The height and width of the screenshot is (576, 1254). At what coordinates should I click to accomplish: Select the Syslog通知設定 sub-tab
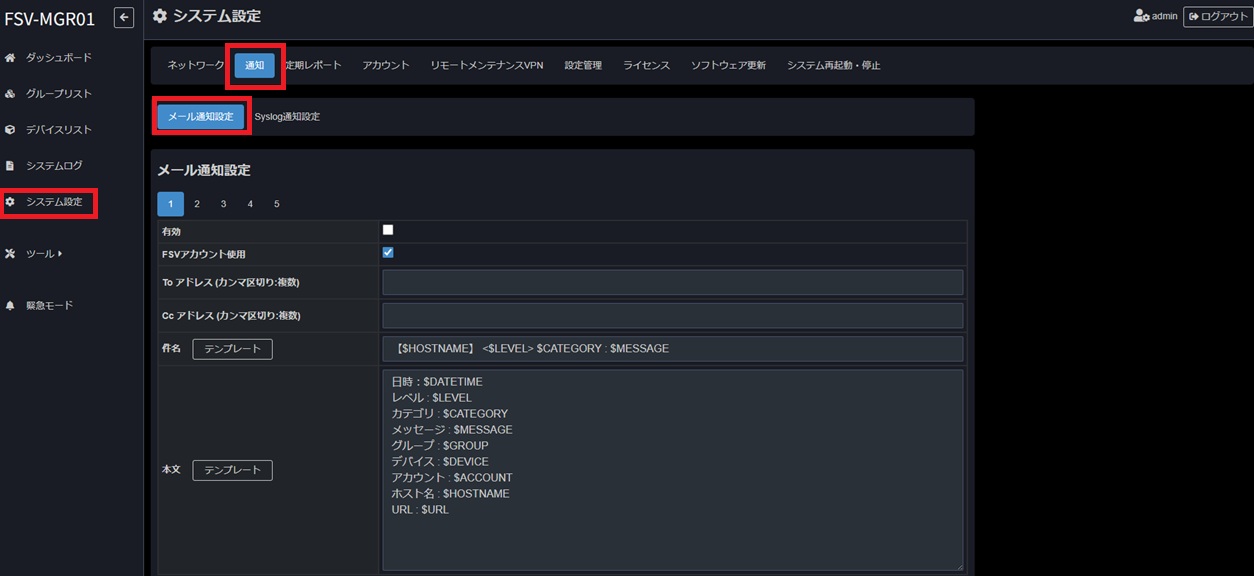pyautogui.click(x=287, y=116)
